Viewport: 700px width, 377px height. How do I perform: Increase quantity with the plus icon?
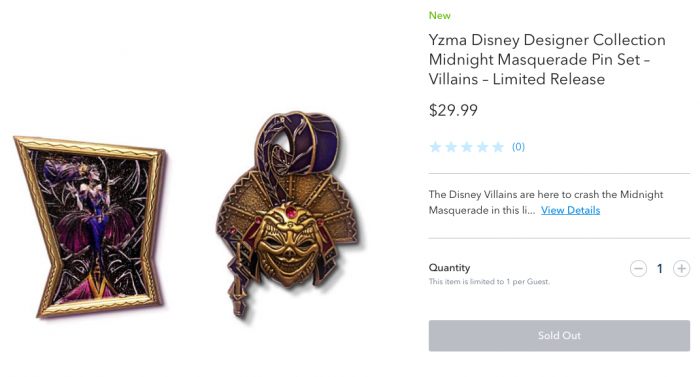pyautogui.click(x=681, y=268)
